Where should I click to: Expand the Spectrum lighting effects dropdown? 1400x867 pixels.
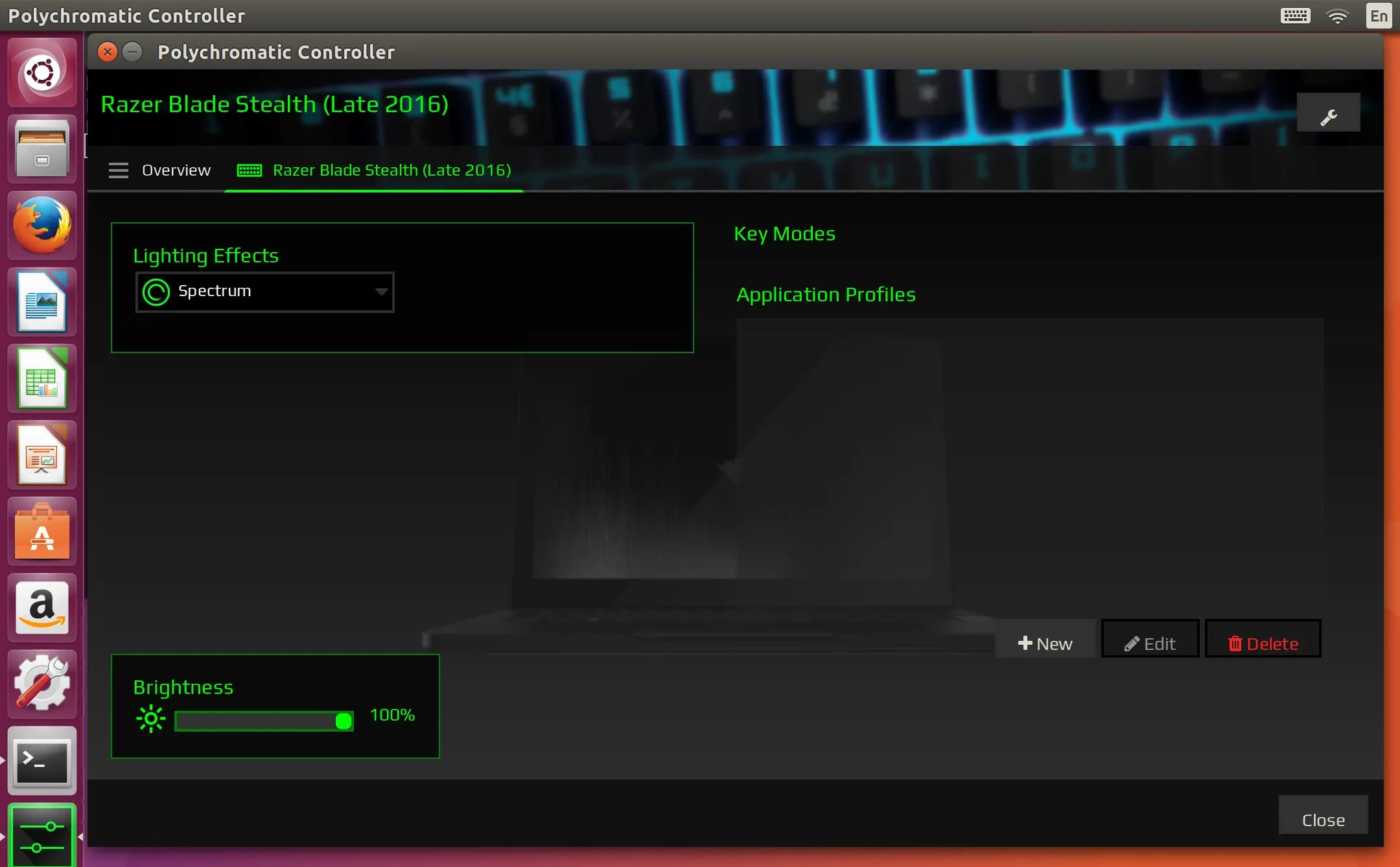click(264, 292)
